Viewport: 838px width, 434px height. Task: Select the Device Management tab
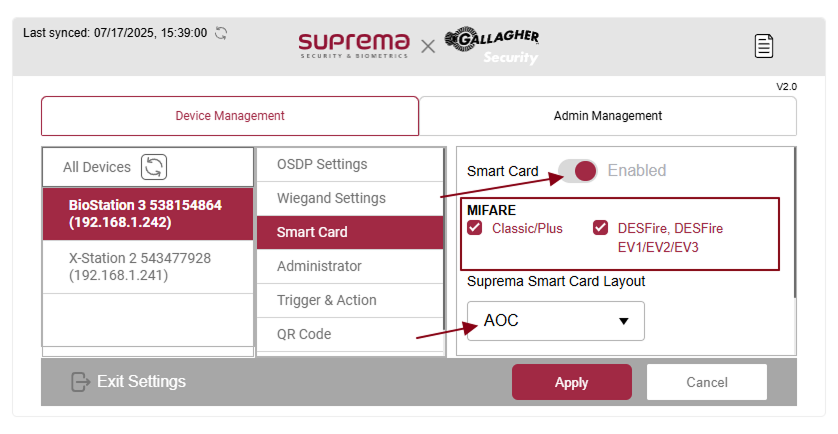point(230,116)
